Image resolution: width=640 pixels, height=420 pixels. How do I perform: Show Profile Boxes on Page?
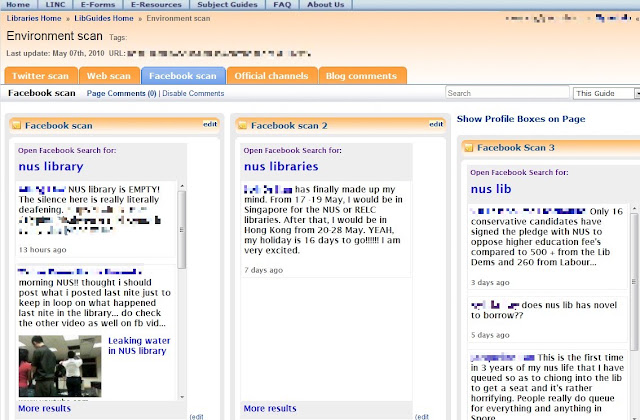pyautogui.click(x=521, y=119)
